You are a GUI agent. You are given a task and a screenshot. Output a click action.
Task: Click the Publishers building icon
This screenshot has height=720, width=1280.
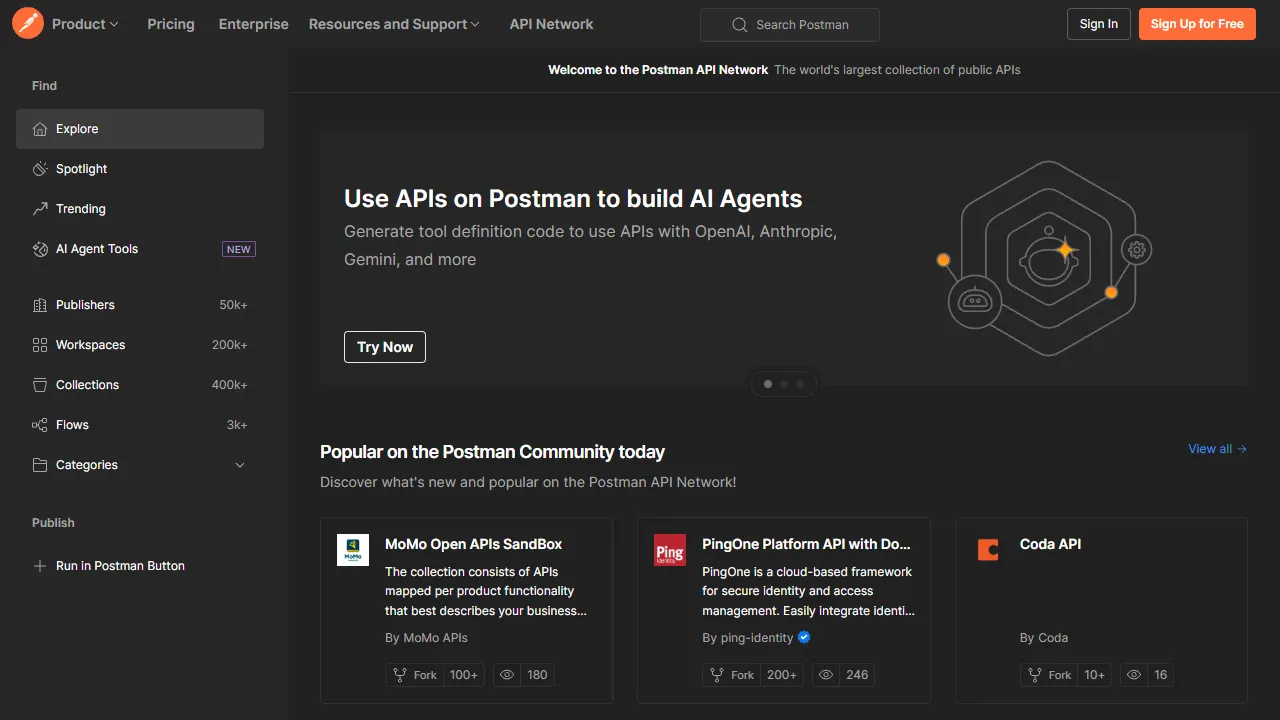pyautogui.click(x=40, y=305)
